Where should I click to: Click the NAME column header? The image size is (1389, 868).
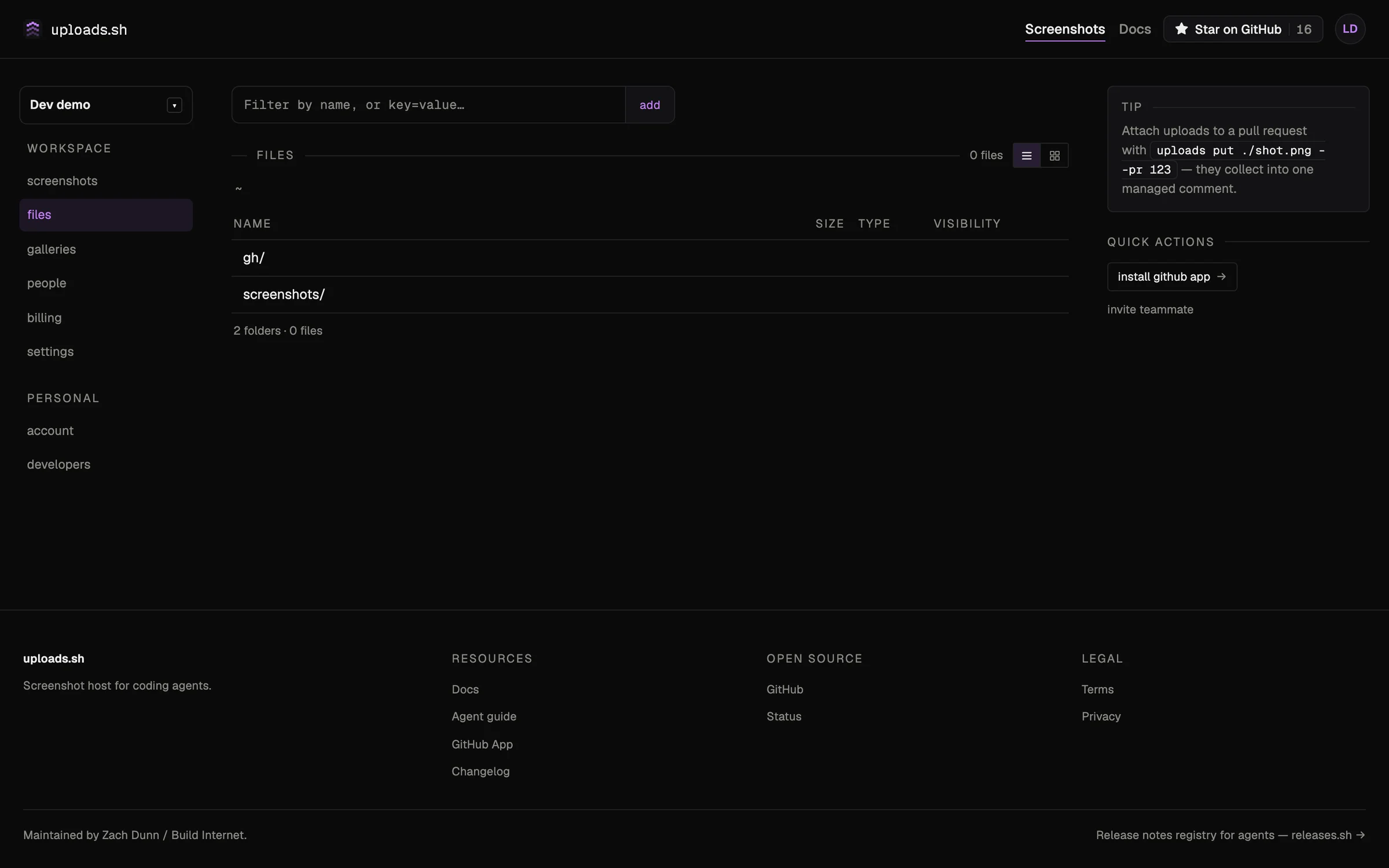tap(252, 223)
